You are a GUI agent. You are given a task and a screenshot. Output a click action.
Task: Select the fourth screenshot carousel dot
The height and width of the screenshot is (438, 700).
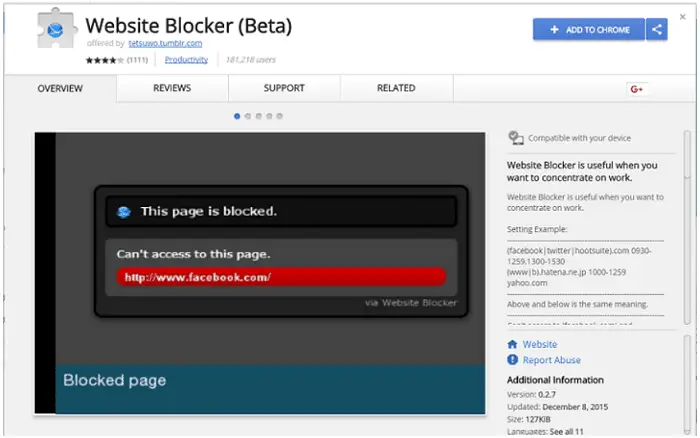(269, 116)
